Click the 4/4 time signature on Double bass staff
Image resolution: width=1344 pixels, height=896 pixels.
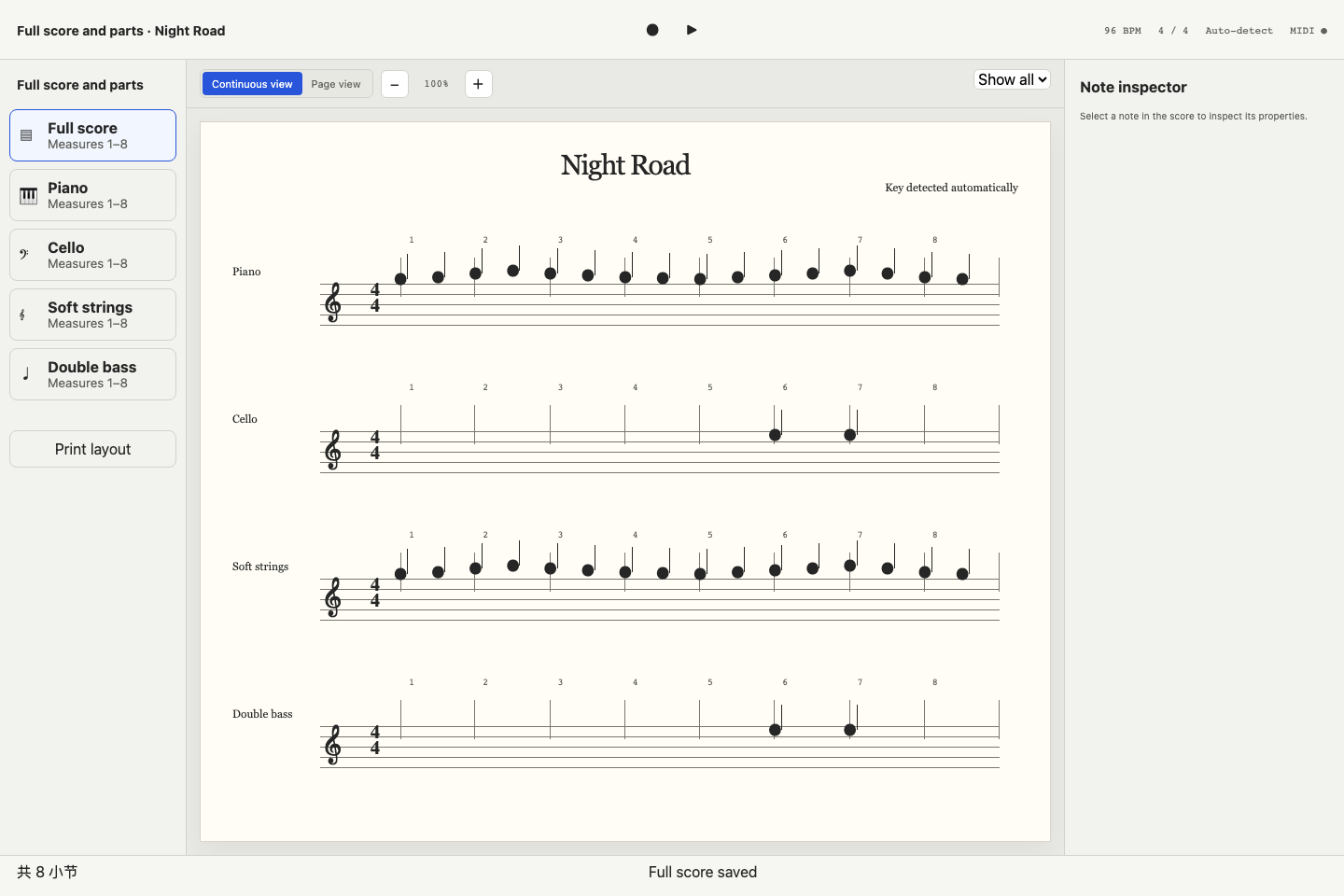pyautogui.click(x=375, y=740)
